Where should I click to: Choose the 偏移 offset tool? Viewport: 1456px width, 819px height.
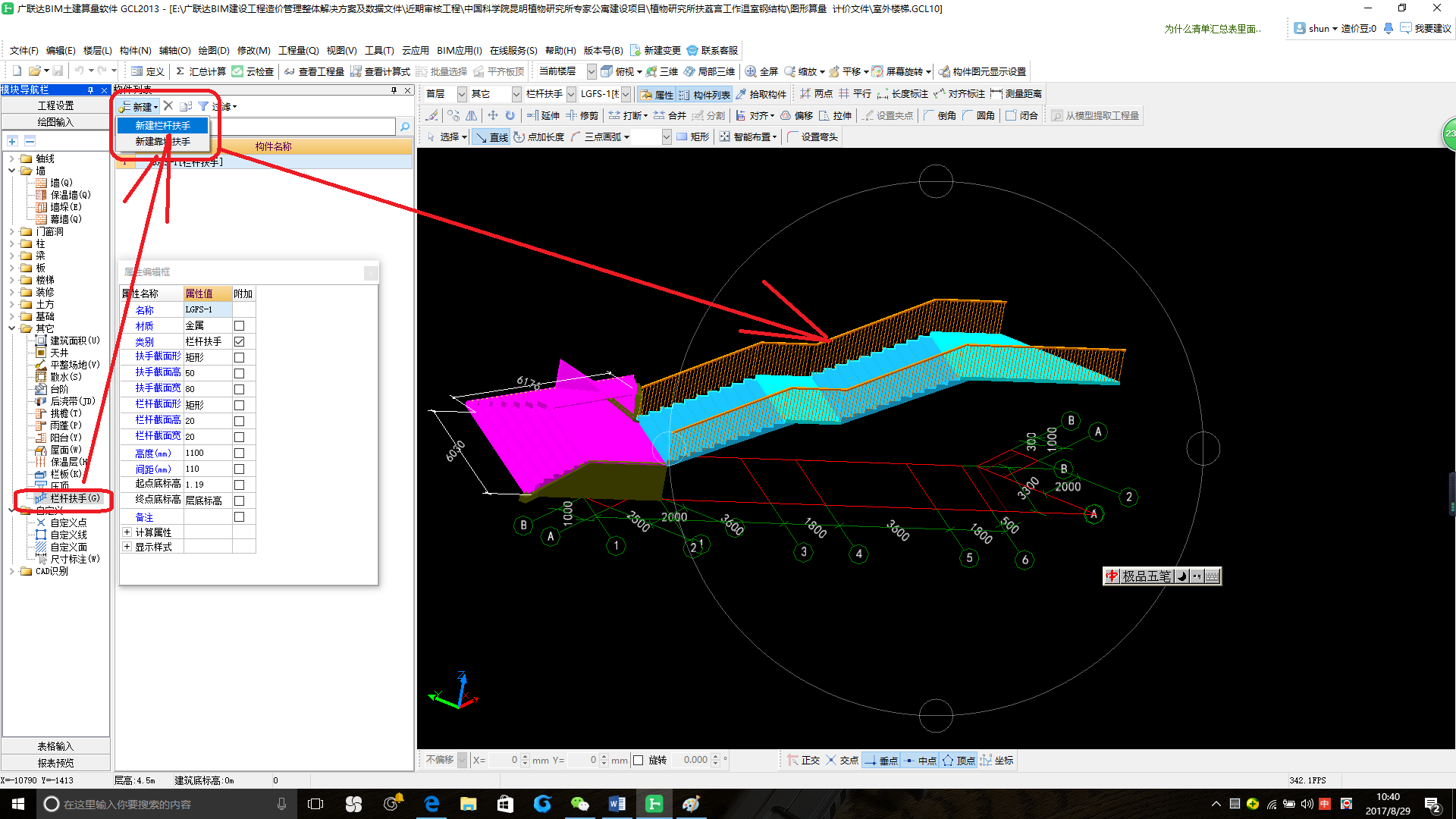click(x=796, y=115)
